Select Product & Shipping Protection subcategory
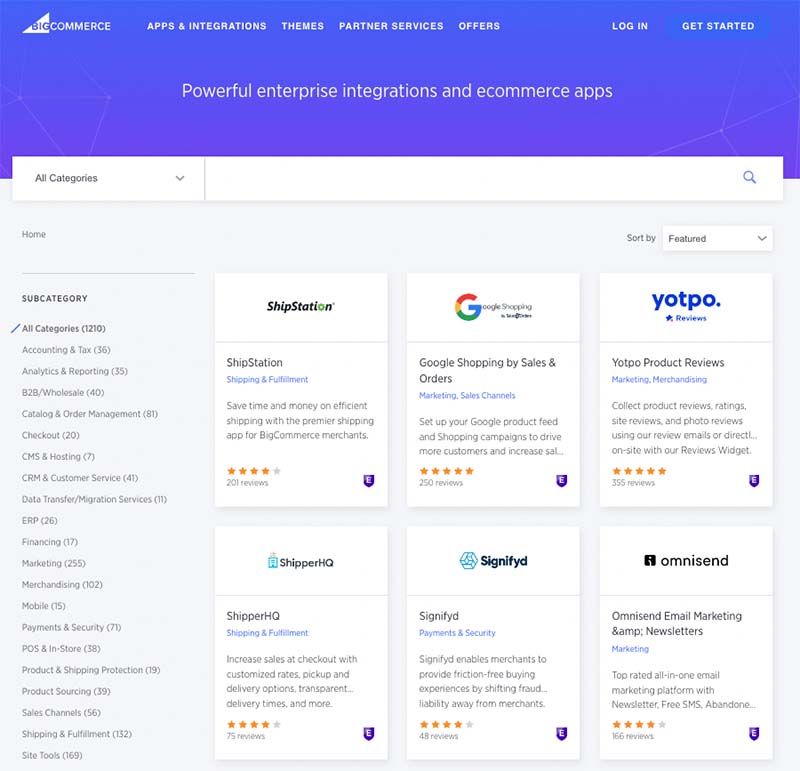 91,670
